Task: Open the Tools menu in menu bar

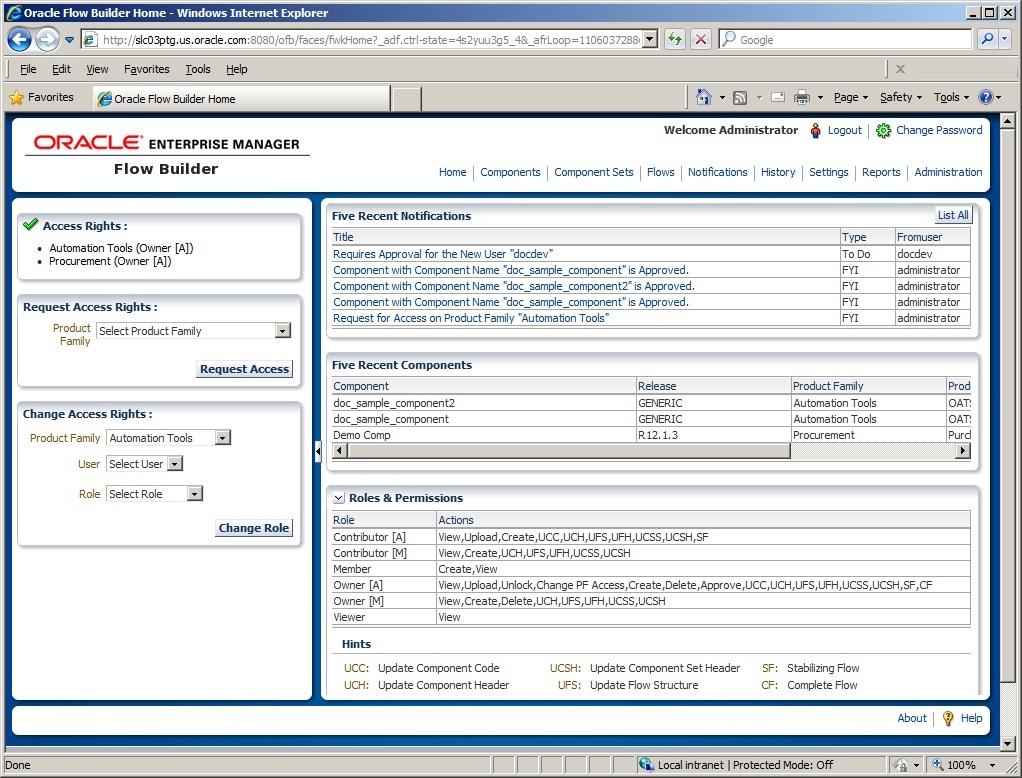Action: coord(197,68)
